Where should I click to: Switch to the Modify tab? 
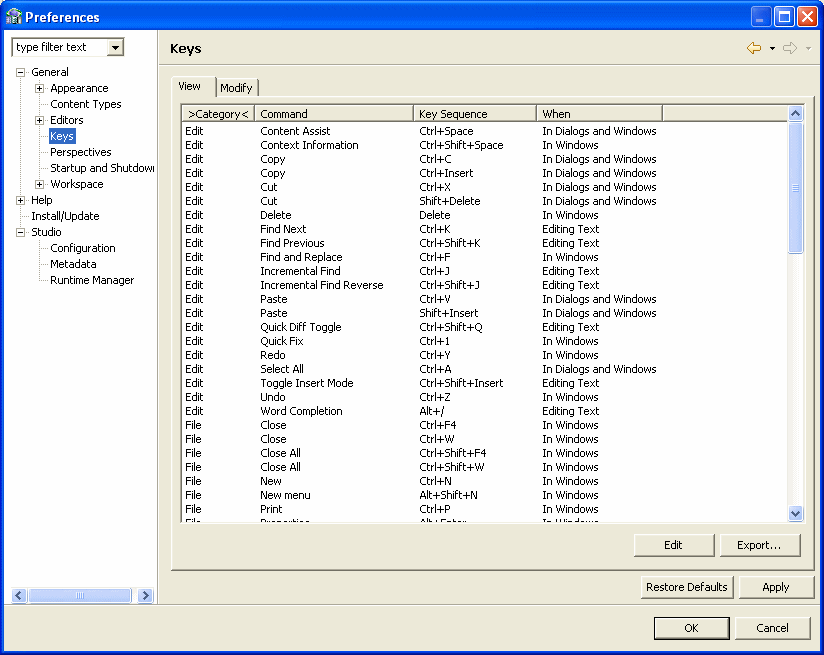click(x=236, y=88)
